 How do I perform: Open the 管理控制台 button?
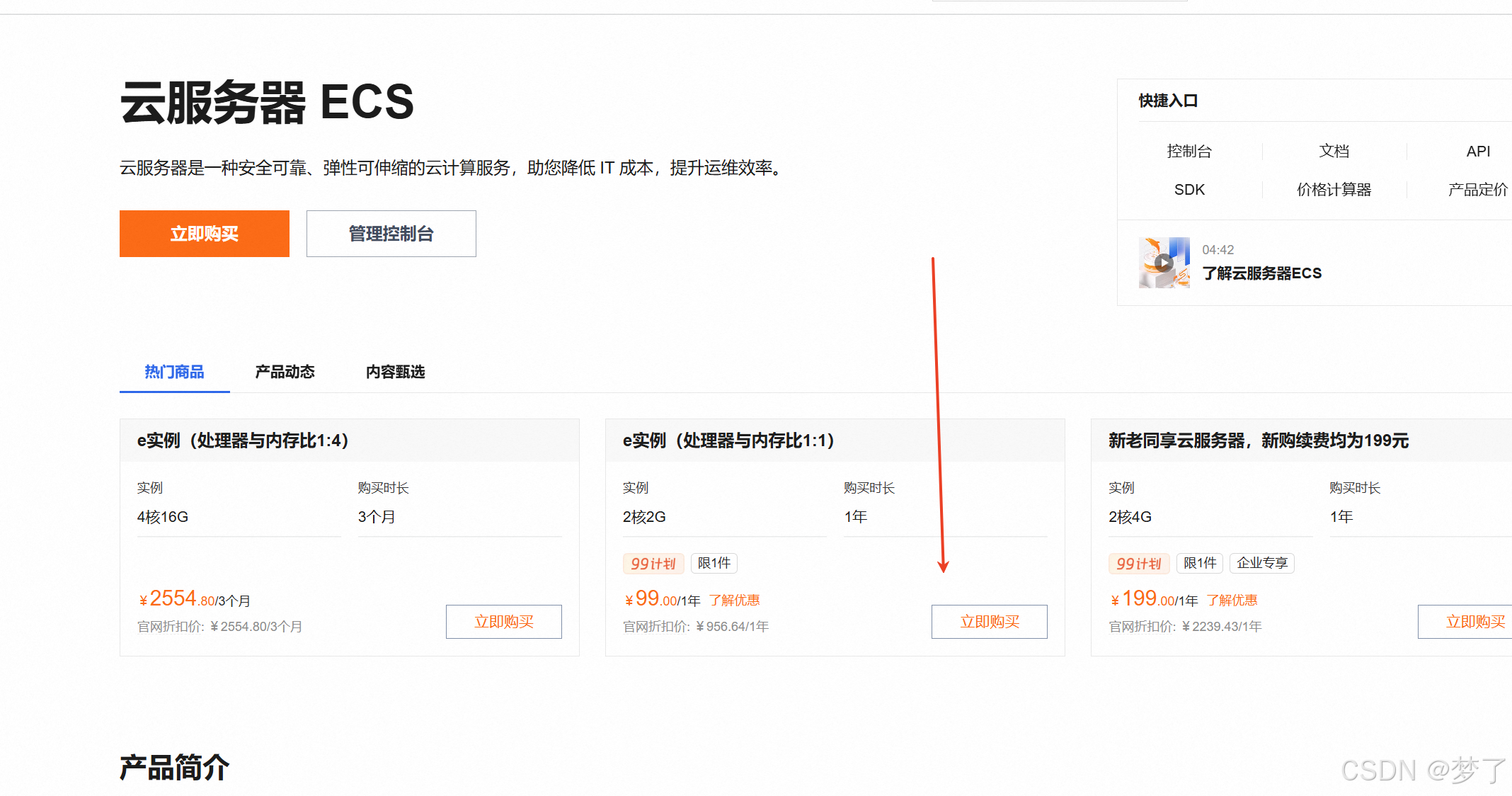[x=391, y=234]
